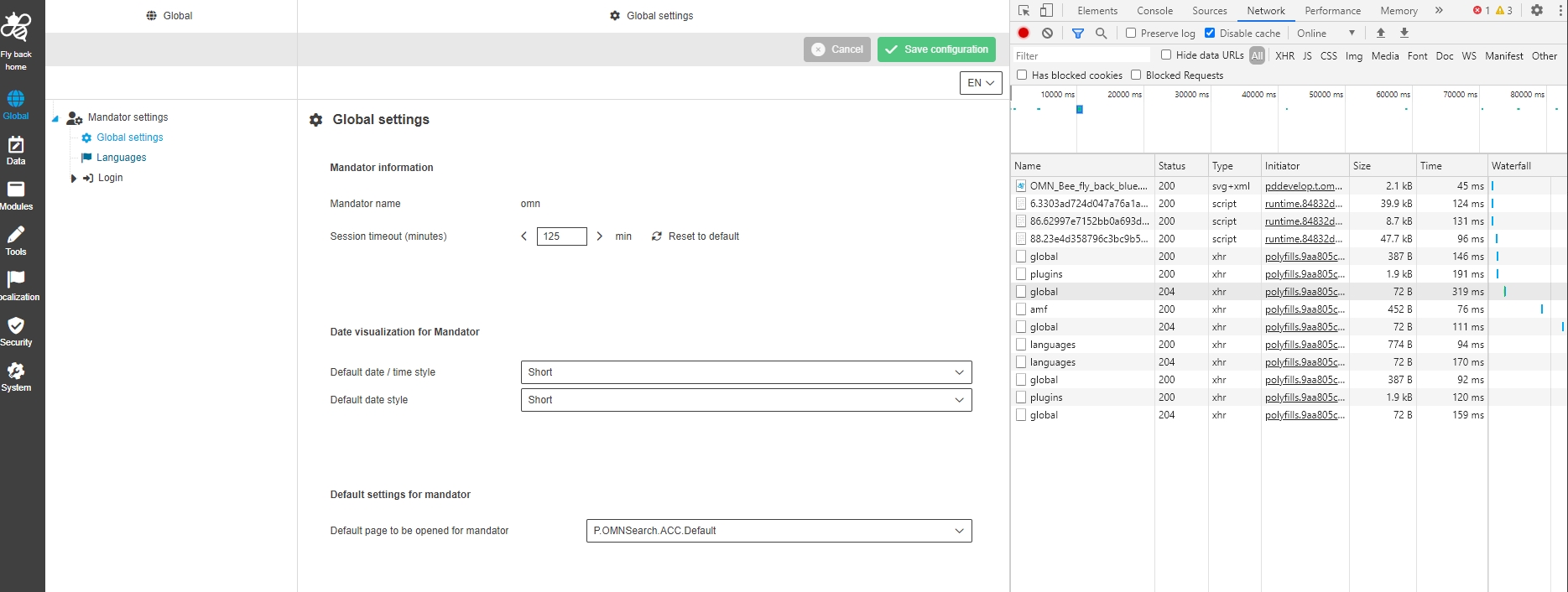Uncheck the Disable cache checkbox

1210,34
